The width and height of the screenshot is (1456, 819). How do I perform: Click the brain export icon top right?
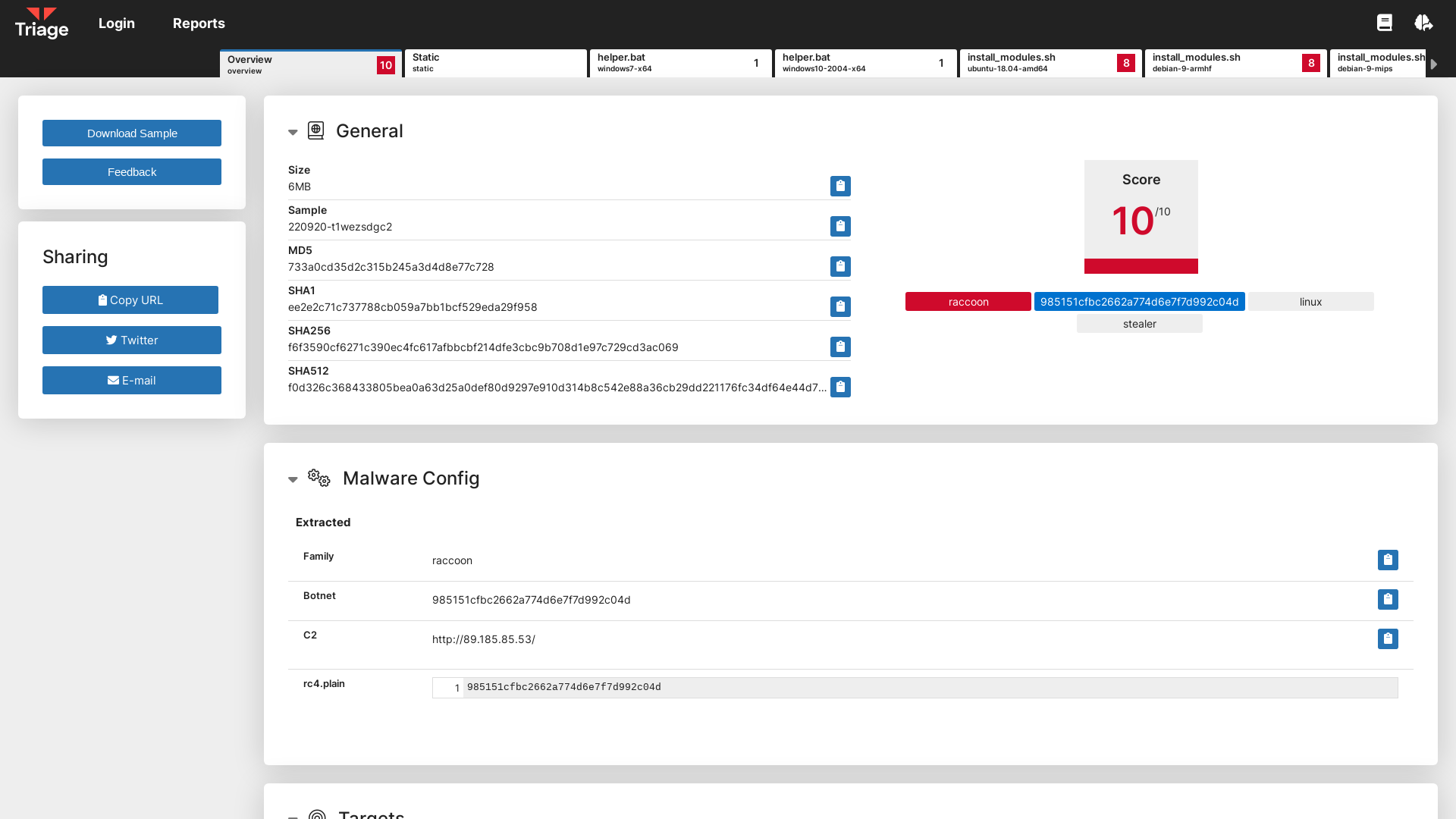(x=1423, y=23)
